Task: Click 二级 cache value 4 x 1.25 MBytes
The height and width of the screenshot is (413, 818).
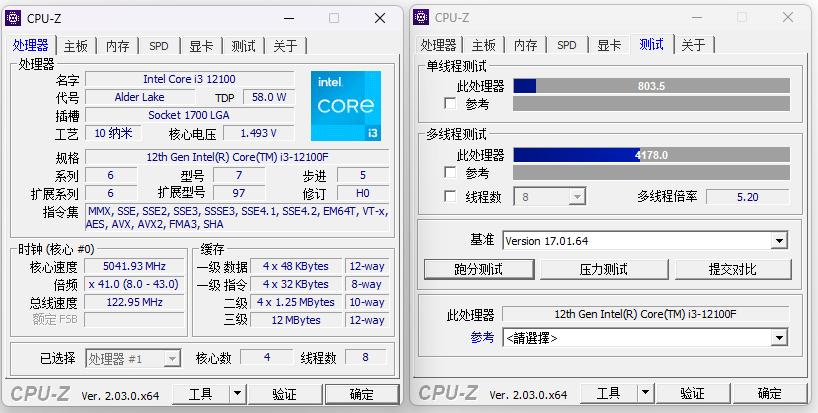Action: pos(296,302)
